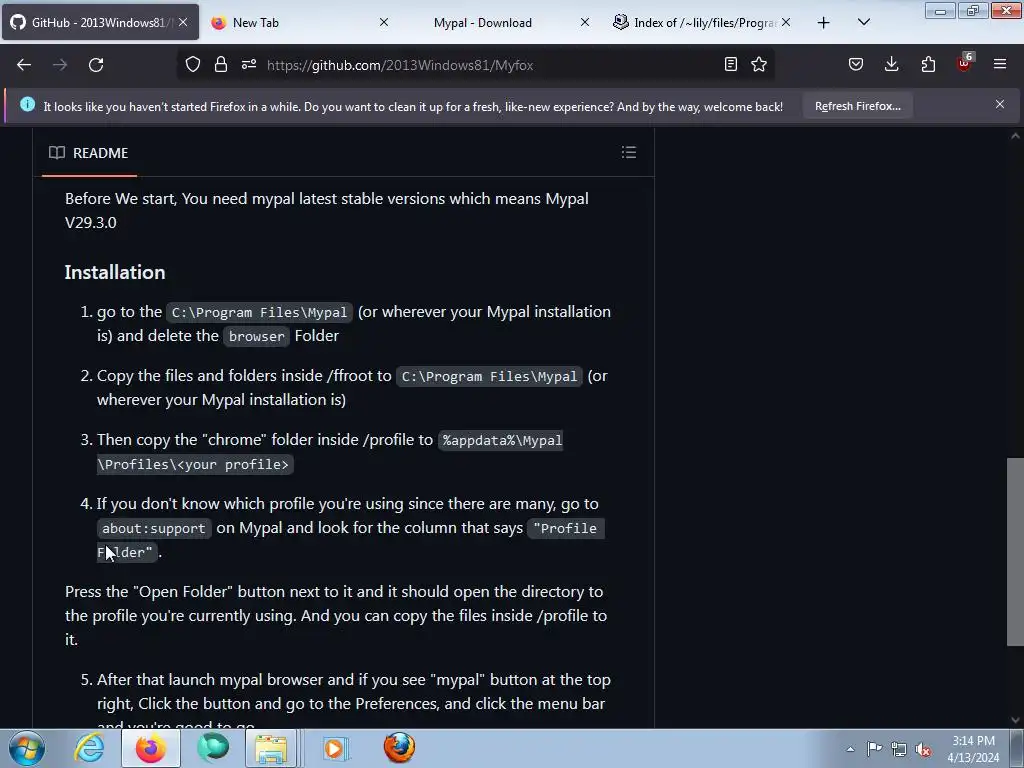Click the scrollbar down arrow
Viewport: 1024px width, 768px height.
tap(1015, 720)
